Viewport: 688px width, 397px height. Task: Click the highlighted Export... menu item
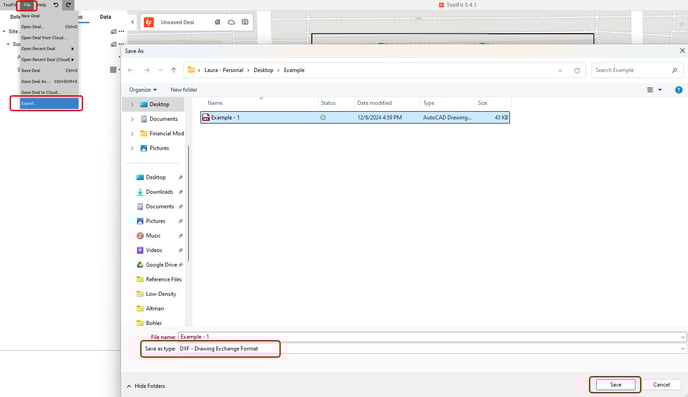point(49,104)
